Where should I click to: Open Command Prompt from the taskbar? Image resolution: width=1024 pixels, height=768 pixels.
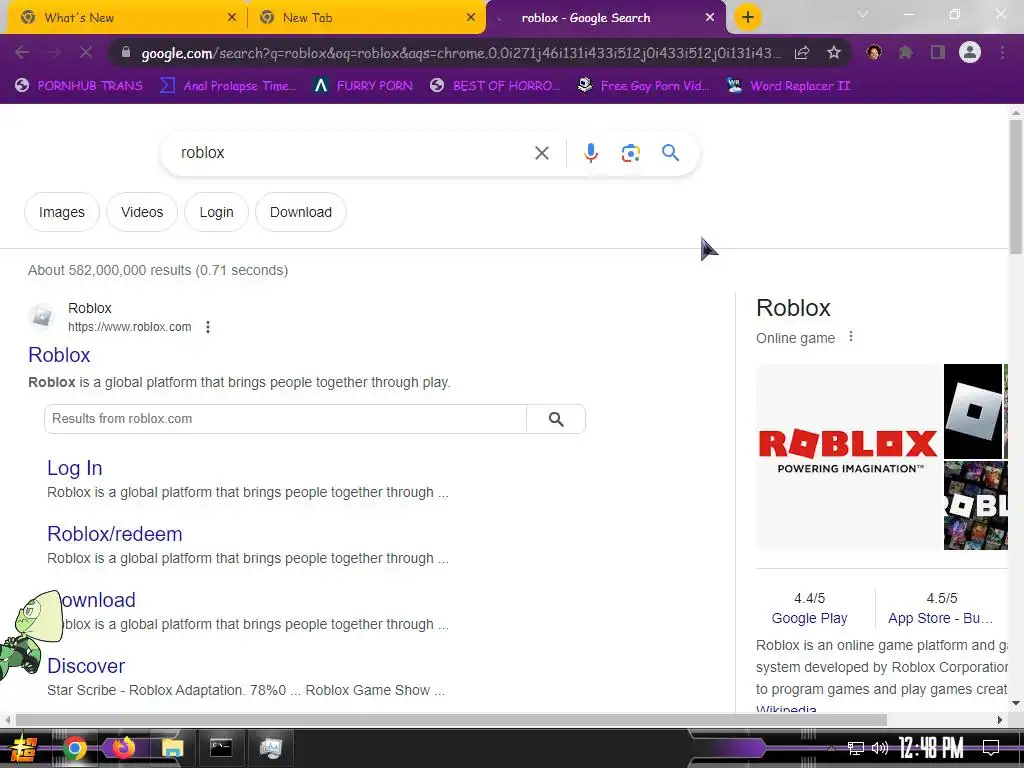[221, 748]
